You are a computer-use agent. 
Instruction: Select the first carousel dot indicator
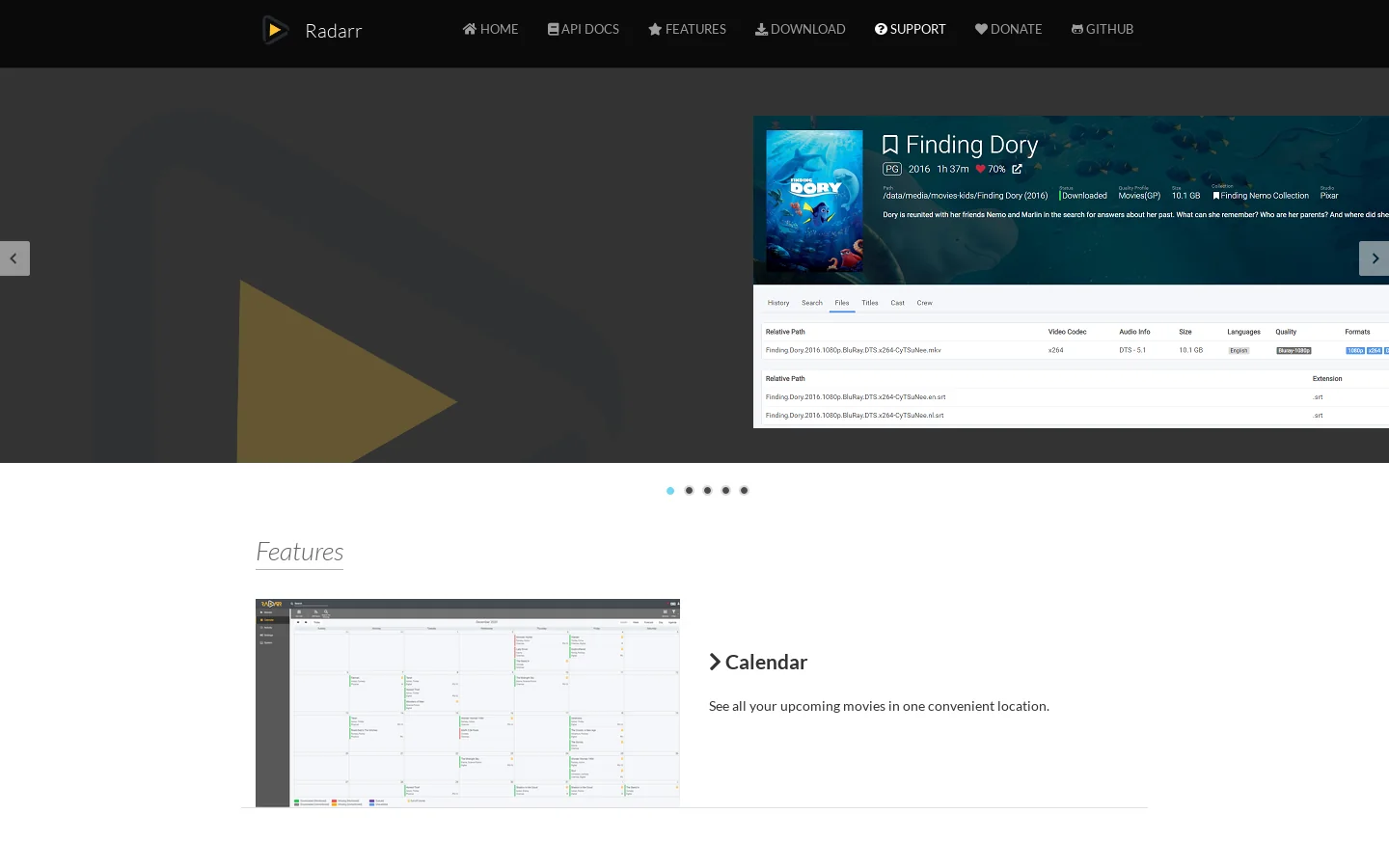tap(670, 491)
